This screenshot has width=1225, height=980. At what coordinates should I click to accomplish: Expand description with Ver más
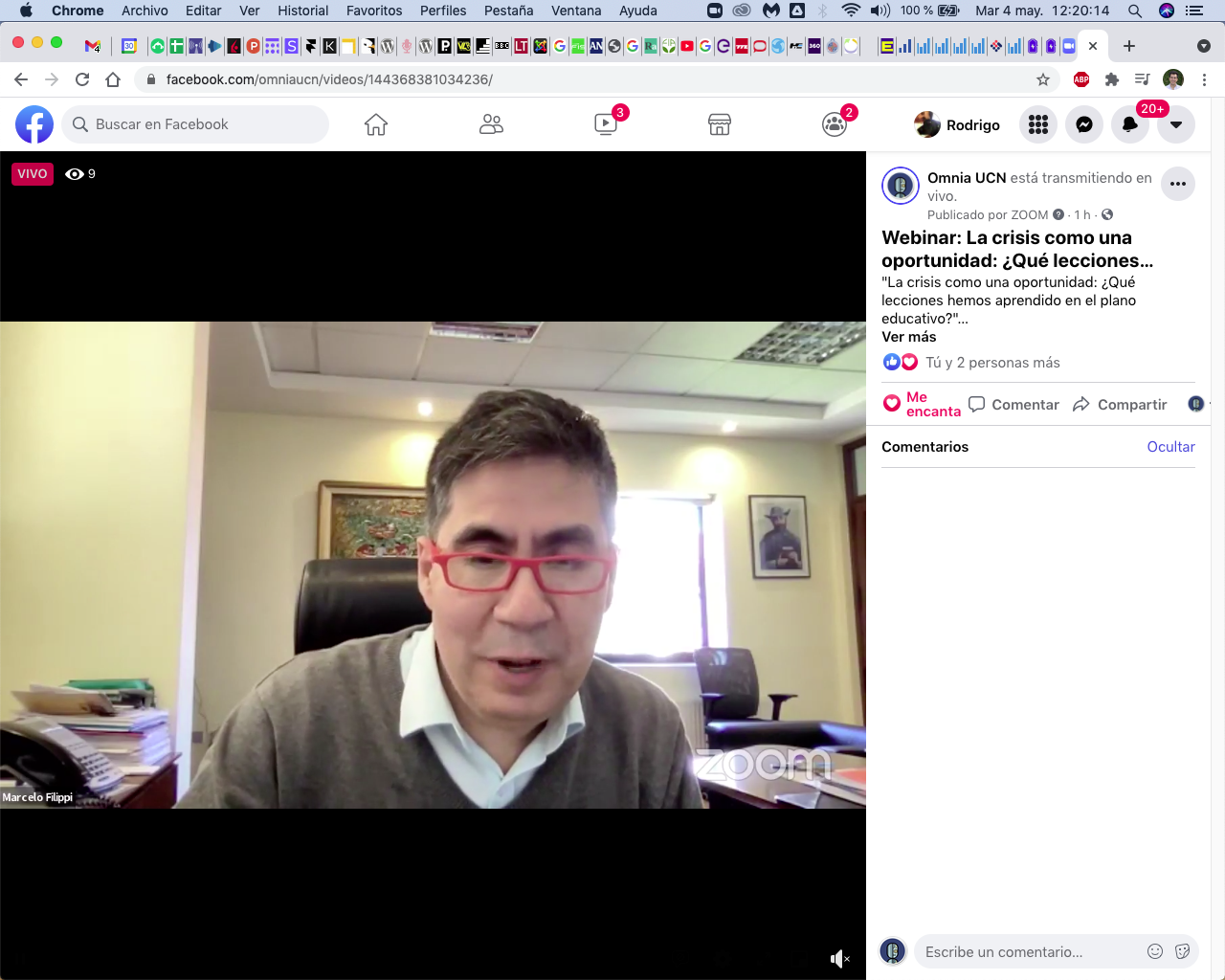(x=908, y=337)
